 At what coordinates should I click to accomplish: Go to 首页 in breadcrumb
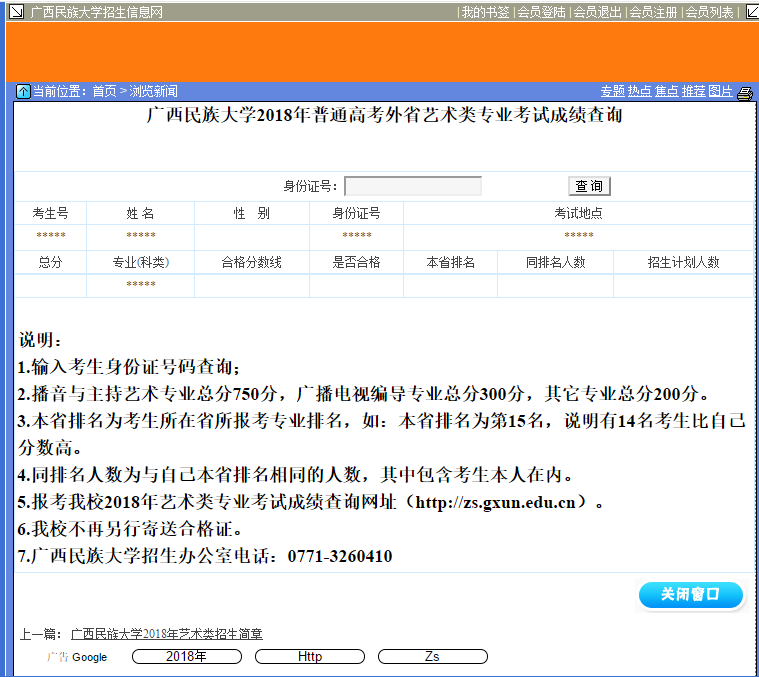click(104, 92)
